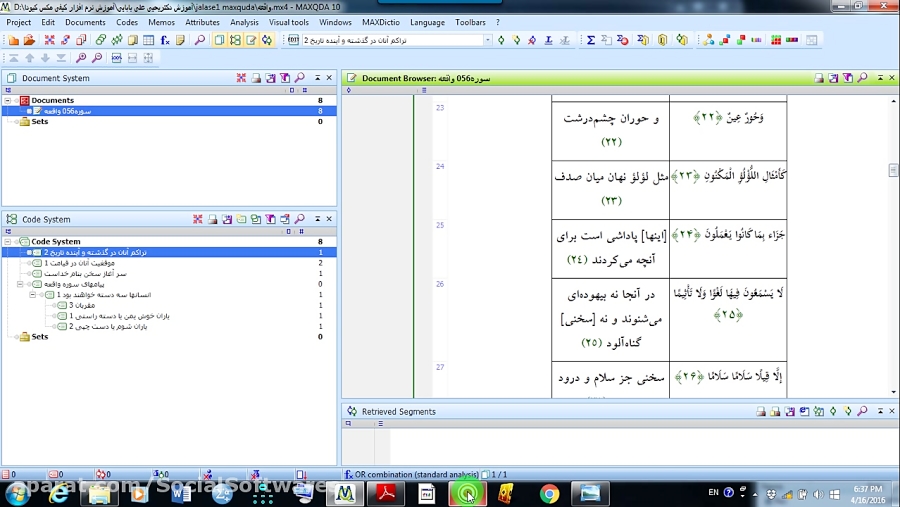This screenshot has height=507, width=900.
Task: Toggle the Document System window icon
Action: coord(219,40)
